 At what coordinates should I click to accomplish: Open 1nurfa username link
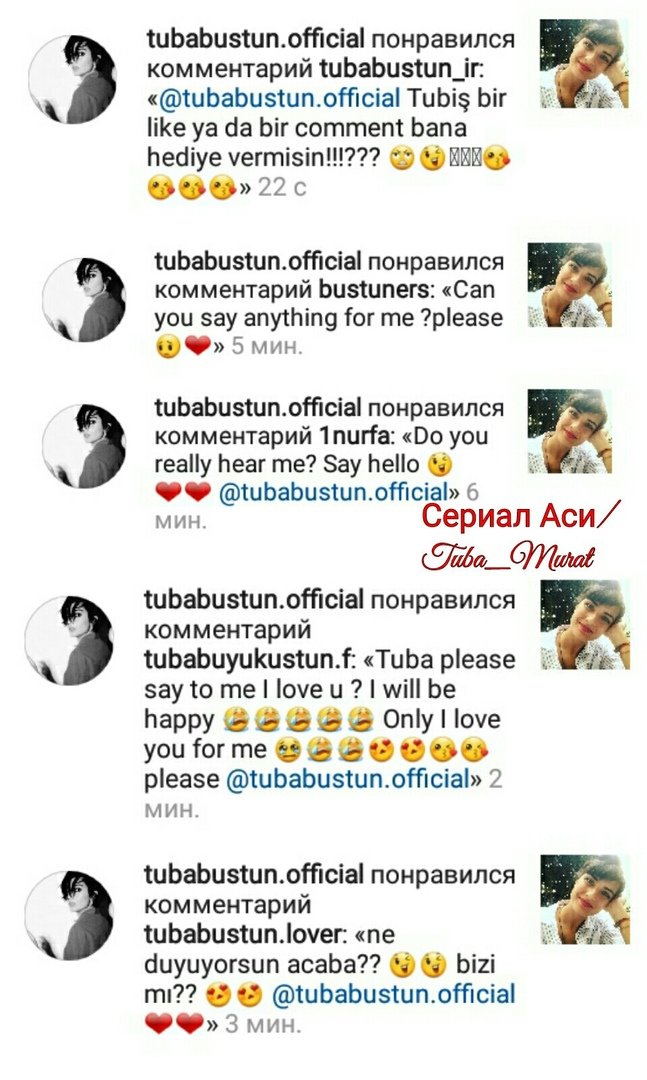tap(355, 435)
